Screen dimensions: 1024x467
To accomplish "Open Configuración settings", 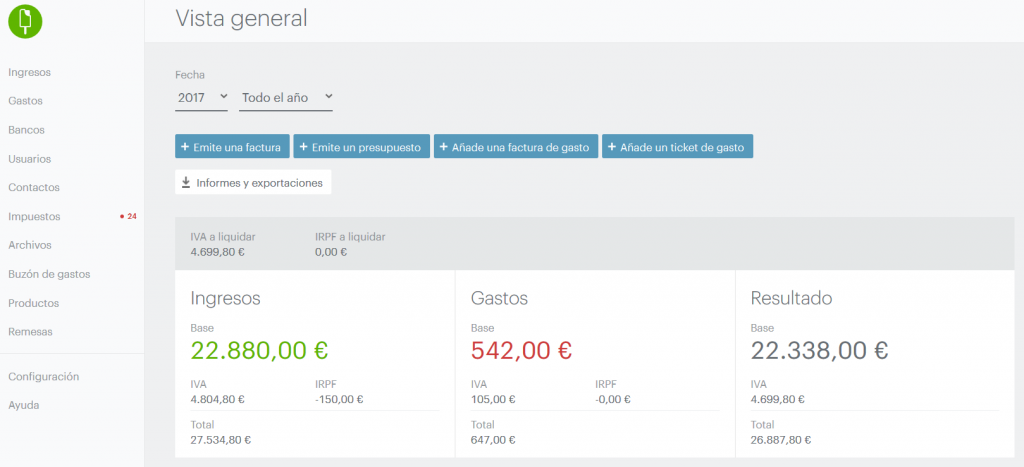I will coord(43,377).
